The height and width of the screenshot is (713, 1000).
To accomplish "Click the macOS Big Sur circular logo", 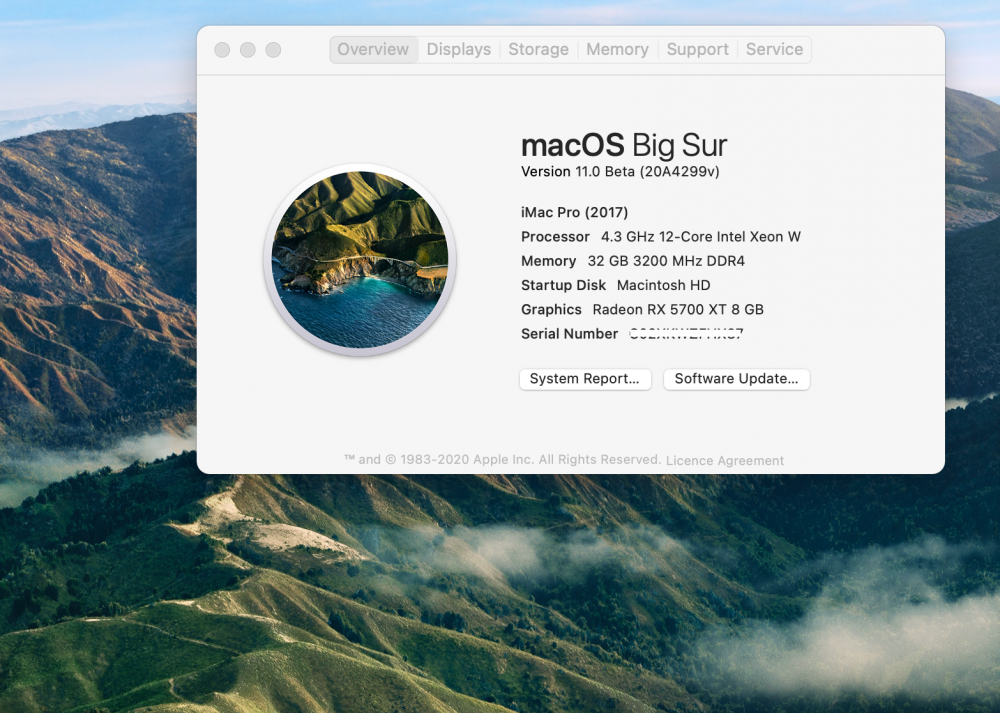I will (360, 260).
